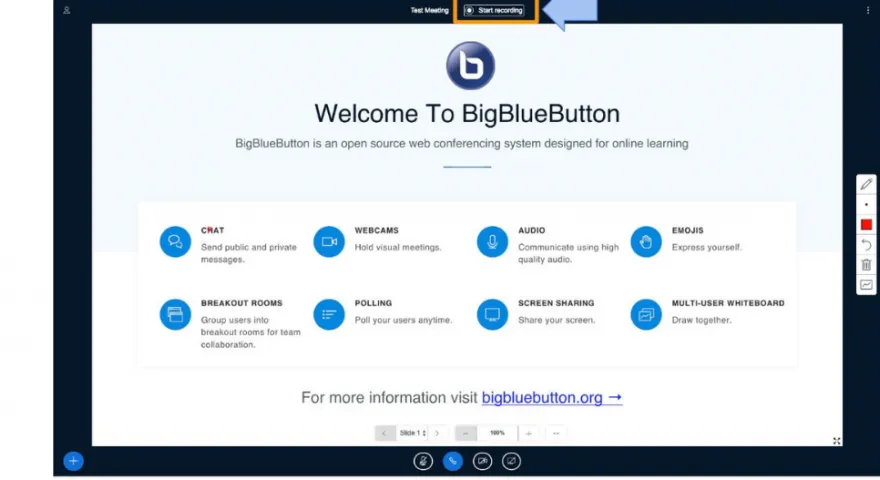This screenshot has width=880, height=480.
Task: Toggle screen share button
Action: coord(511,461)
